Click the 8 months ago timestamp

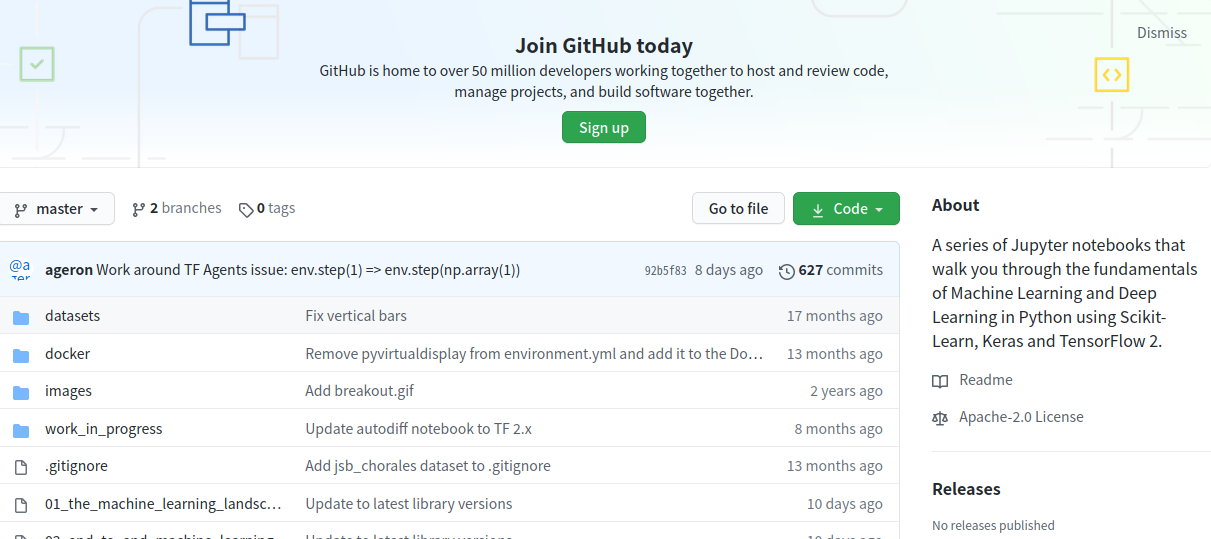(x=839, y=429)
